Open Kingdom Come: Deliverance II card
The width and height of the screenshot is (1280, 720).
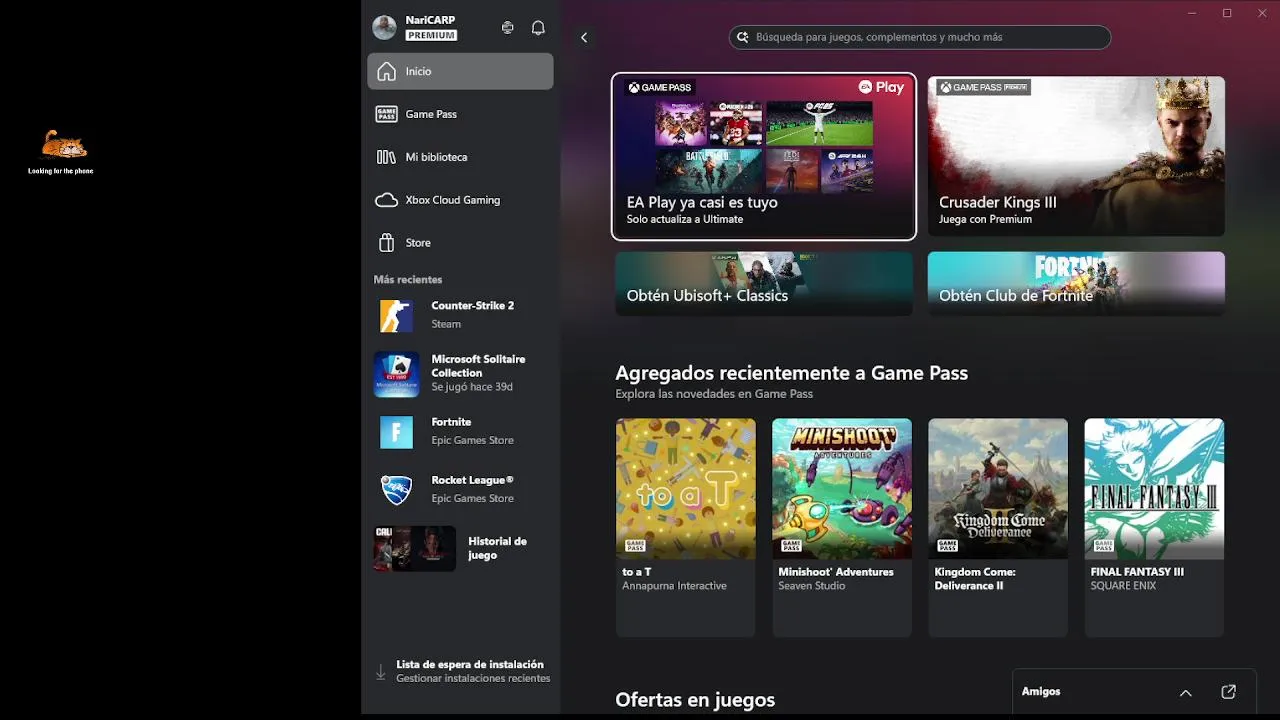[998, 527]
